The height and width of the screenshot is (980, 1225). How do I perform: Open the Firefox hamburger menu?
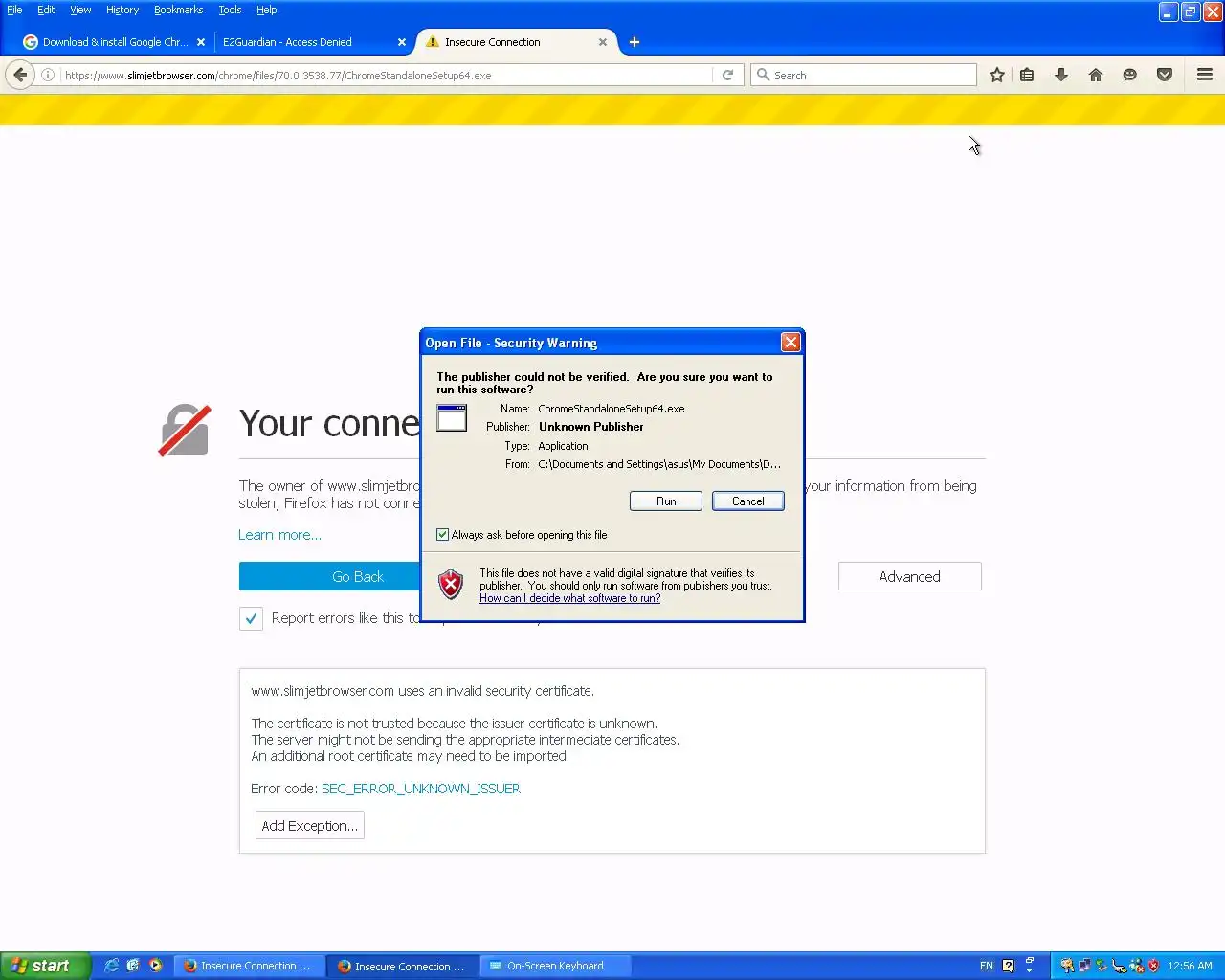coord(1205,75)
